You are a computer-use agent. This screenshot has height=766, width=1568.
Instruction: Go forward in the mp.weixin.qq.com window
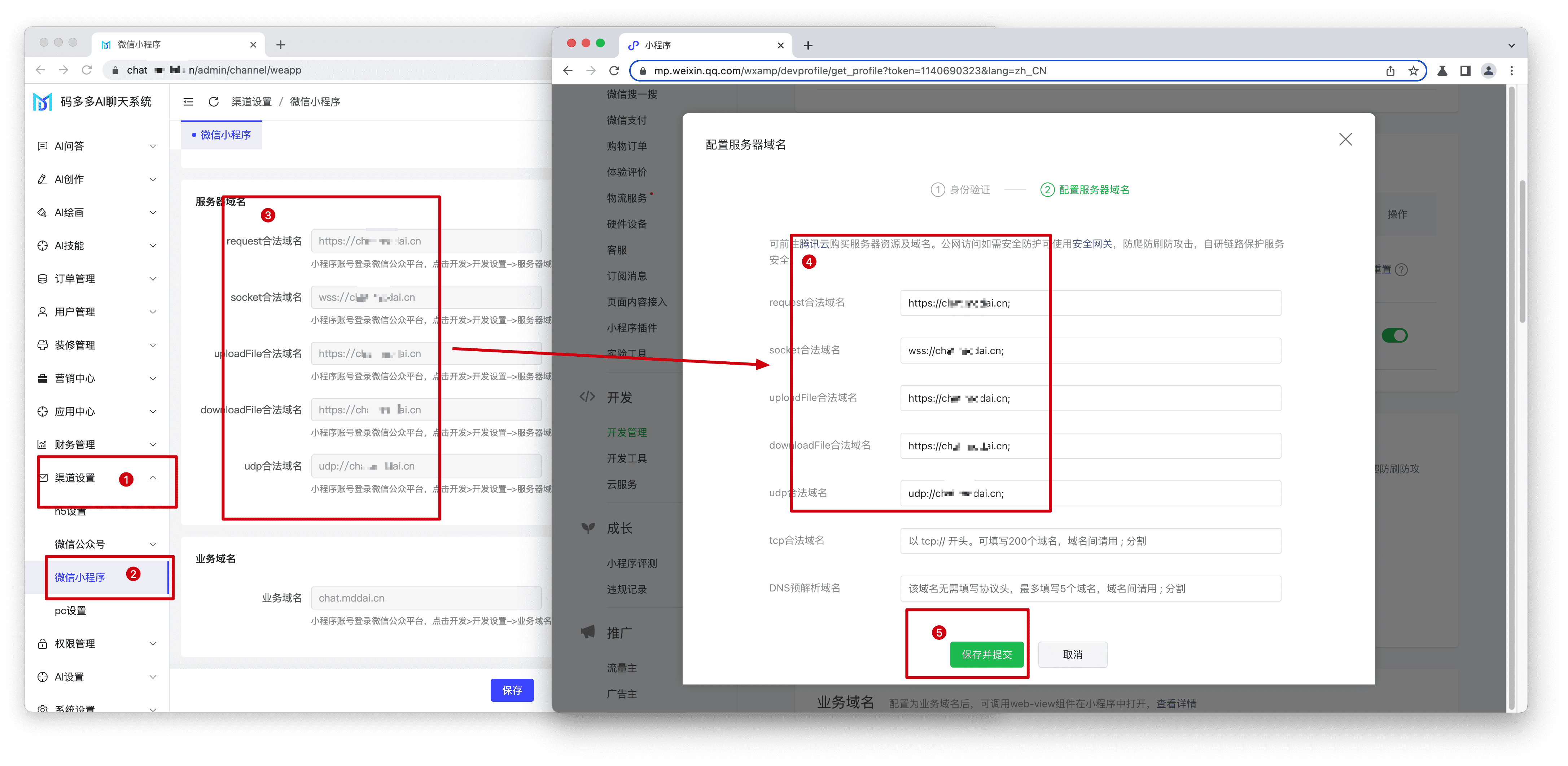coord(591,71)
